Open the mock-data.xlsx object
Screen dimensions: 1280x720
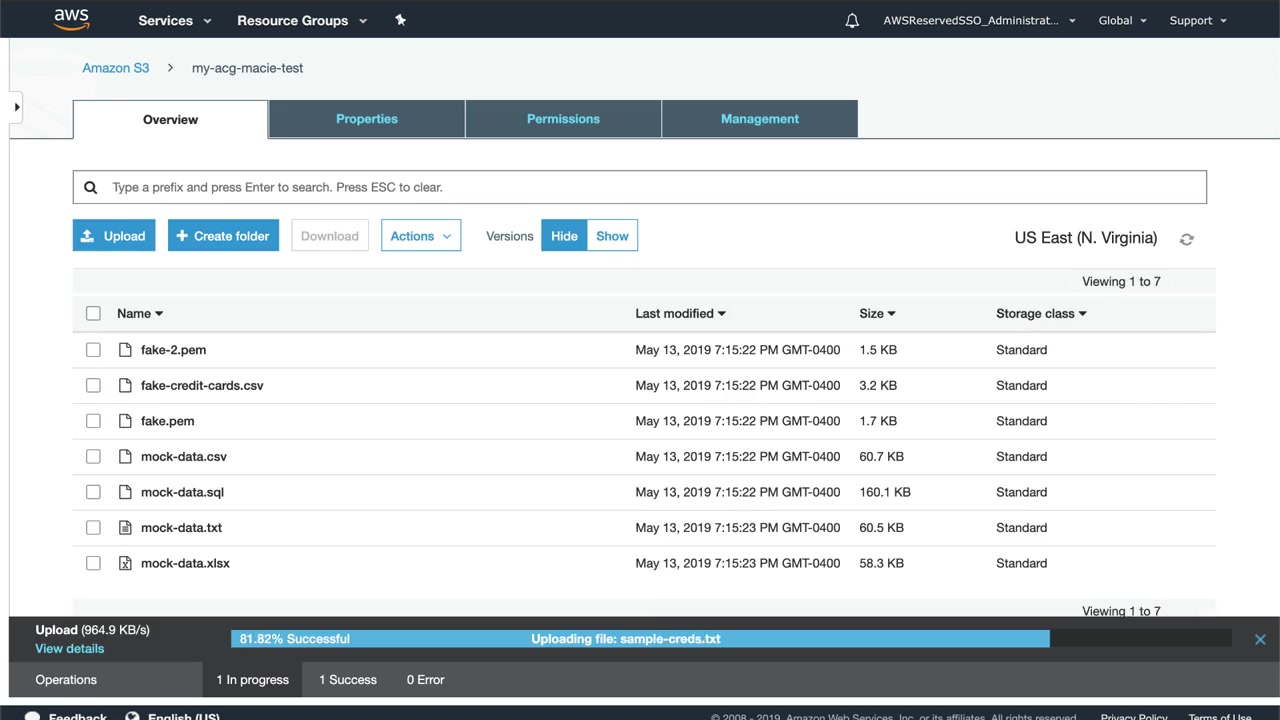pyautogui.click(x=185, y=563)
